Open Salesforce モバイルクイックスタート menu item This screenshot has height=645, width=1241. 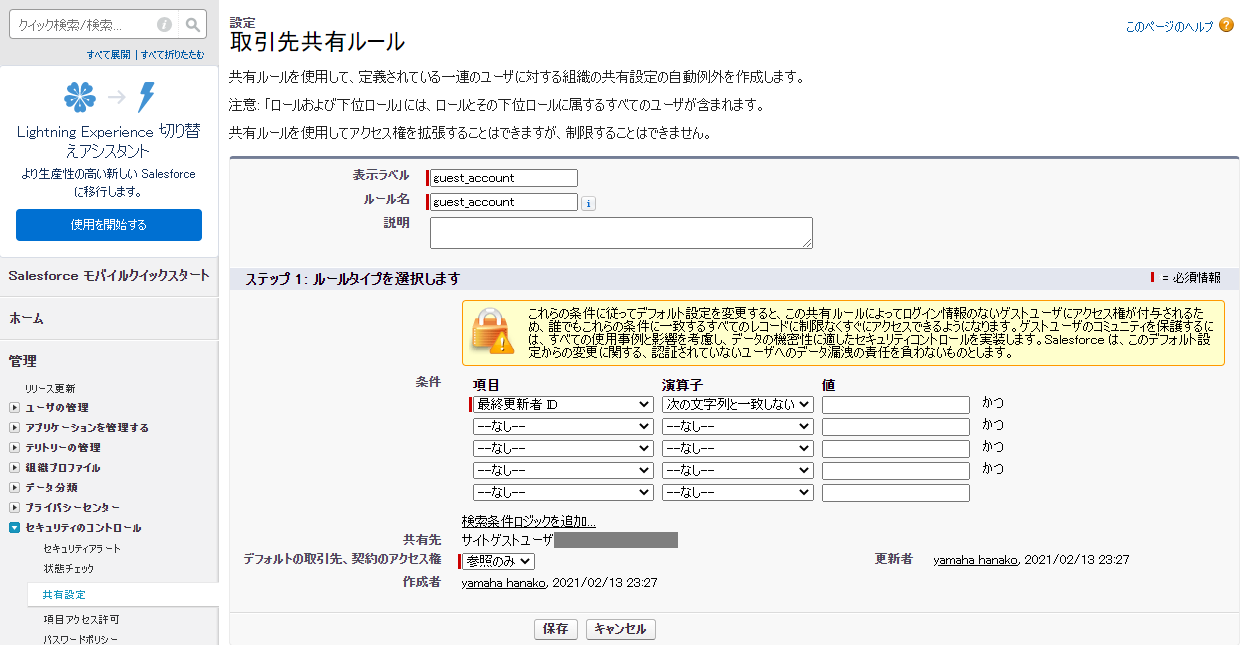(x=109, y=275)
